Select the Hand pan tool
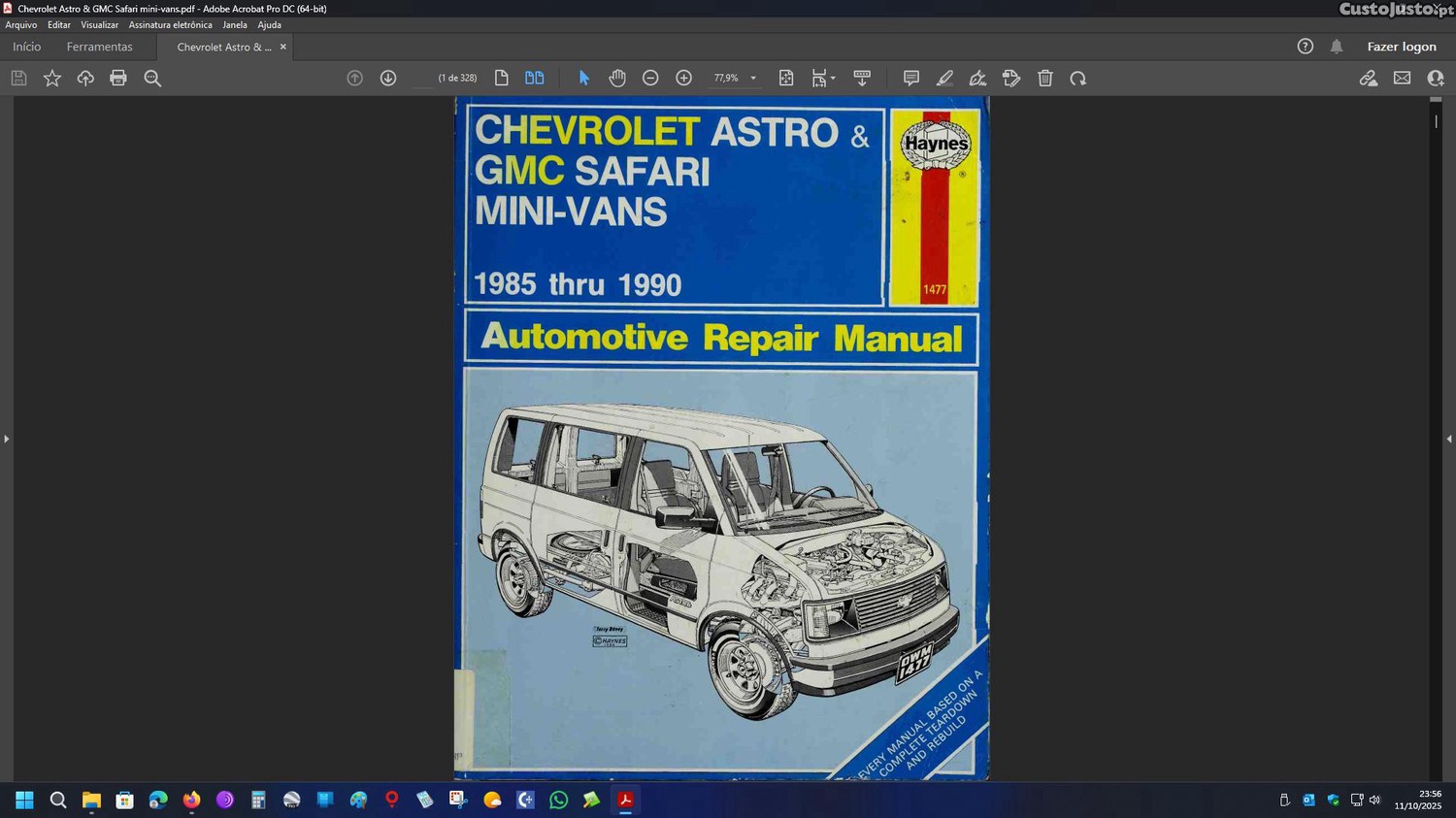This screenshot has width=1456, height=818. 617,79
